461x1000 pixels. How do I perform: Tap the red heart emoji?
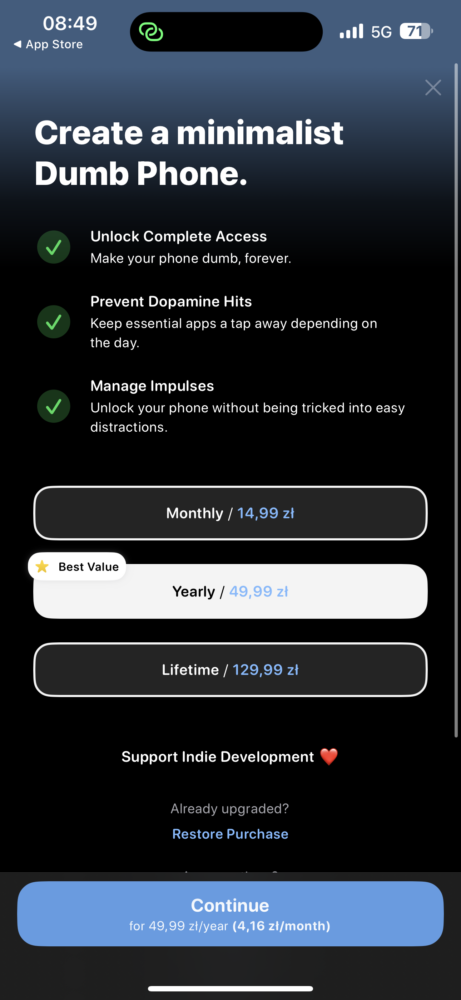click(328, 757)
